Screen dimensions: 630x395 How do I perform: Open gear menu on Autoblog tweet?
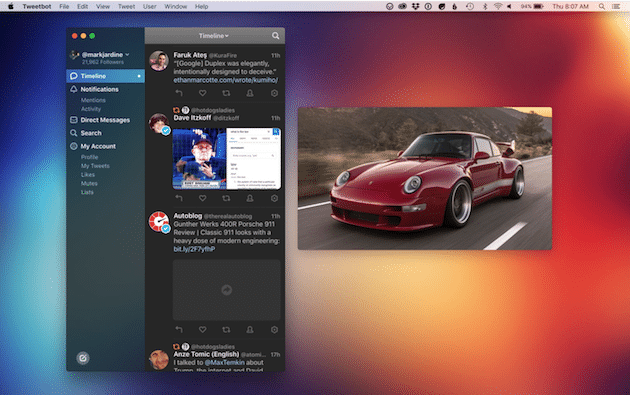274,330
